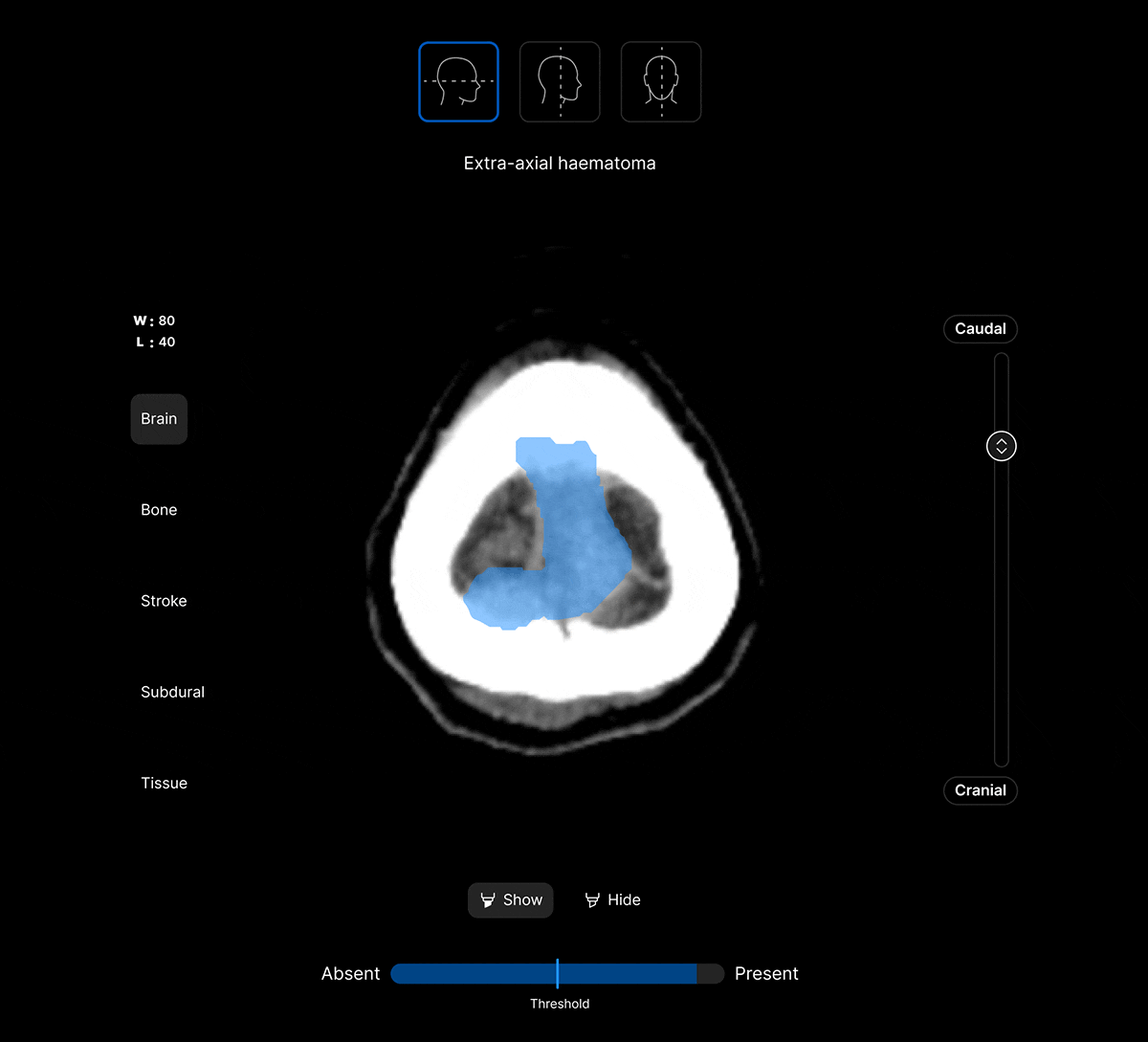Click the Caudal label button

pos(980,329)
